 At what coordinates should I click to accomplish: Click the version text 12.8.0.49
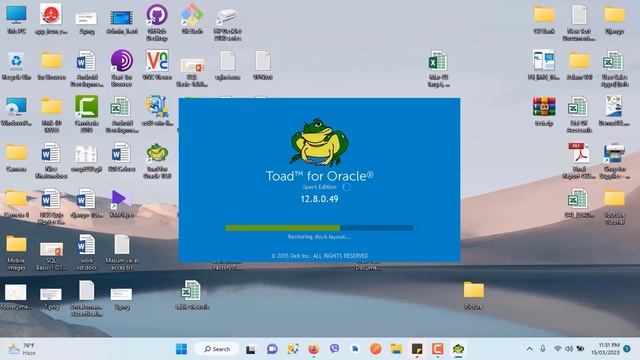pyautogui.click(x=319, y=199)
